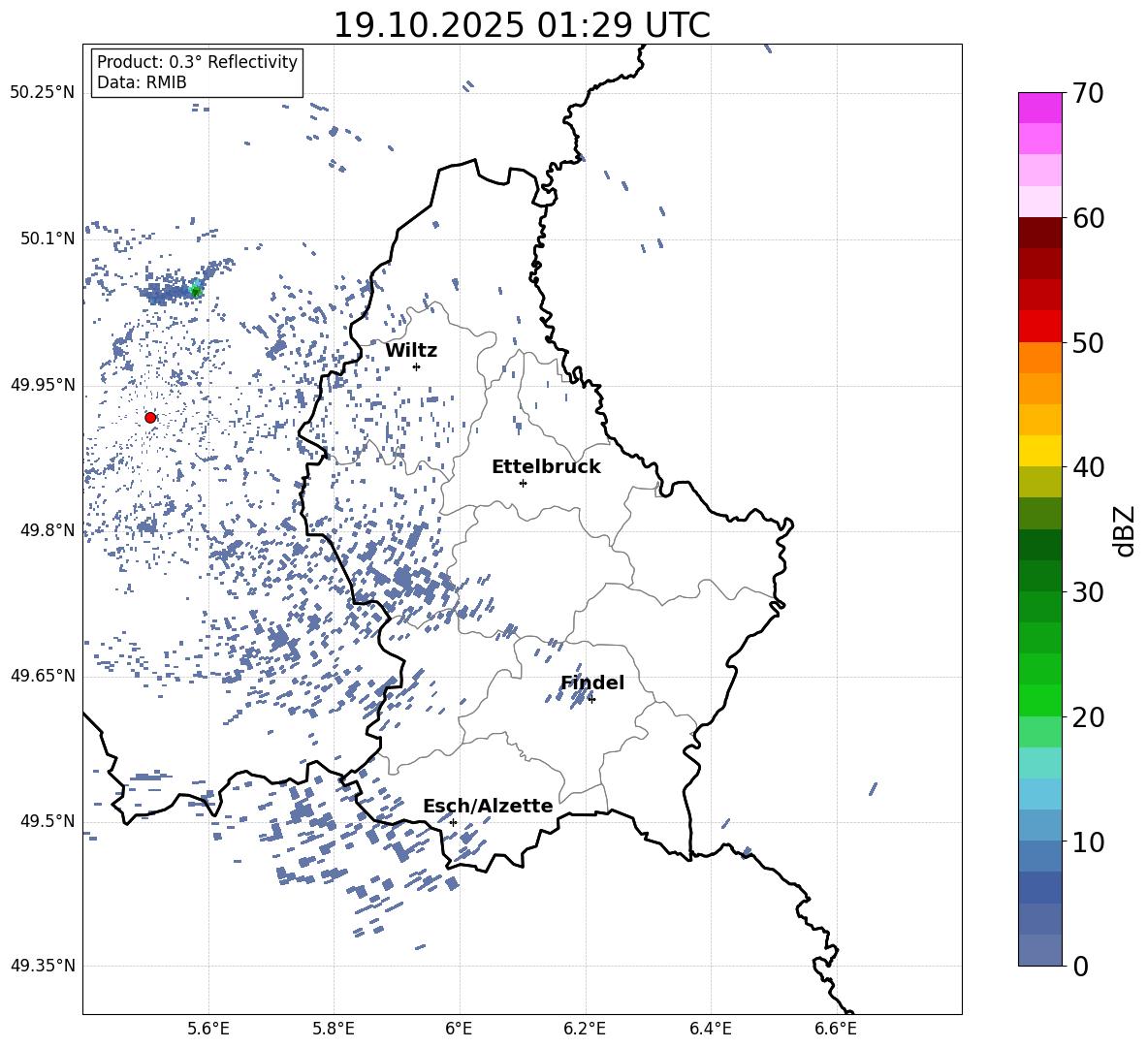
Task: Click the Wiltz station cross marker
Action: click(417, 366)
